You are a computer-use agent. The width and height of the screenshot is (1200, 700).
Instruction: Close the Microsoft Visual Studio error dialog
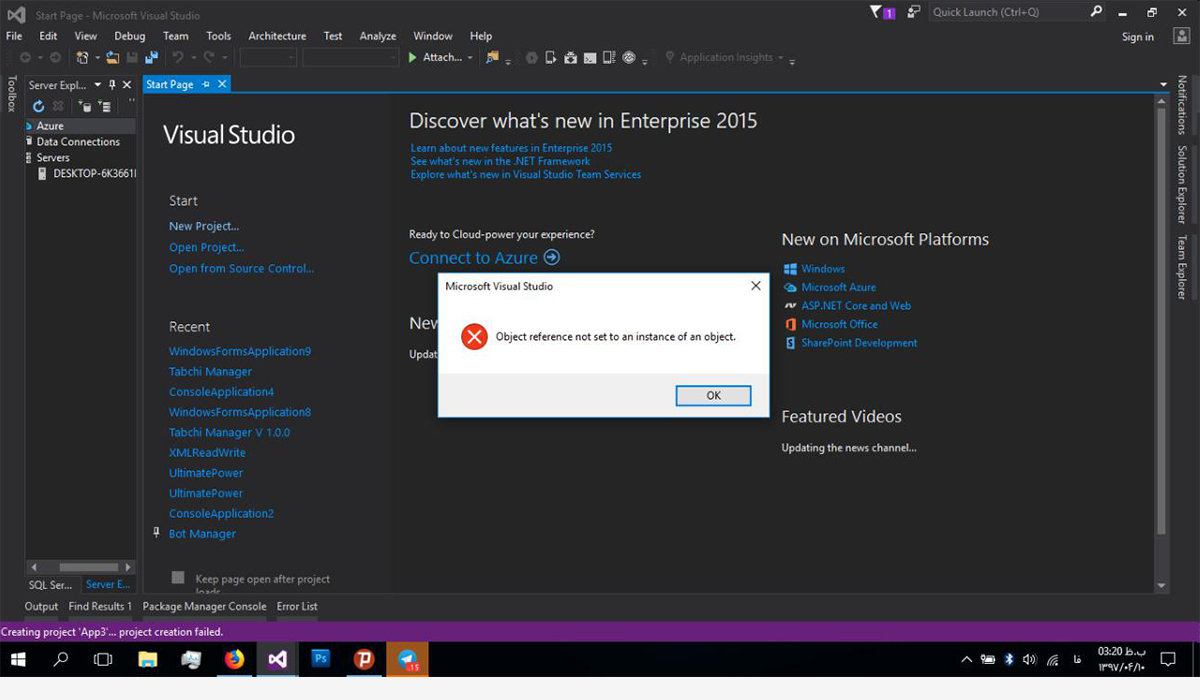pyautogui.click(x=756, y=286)
